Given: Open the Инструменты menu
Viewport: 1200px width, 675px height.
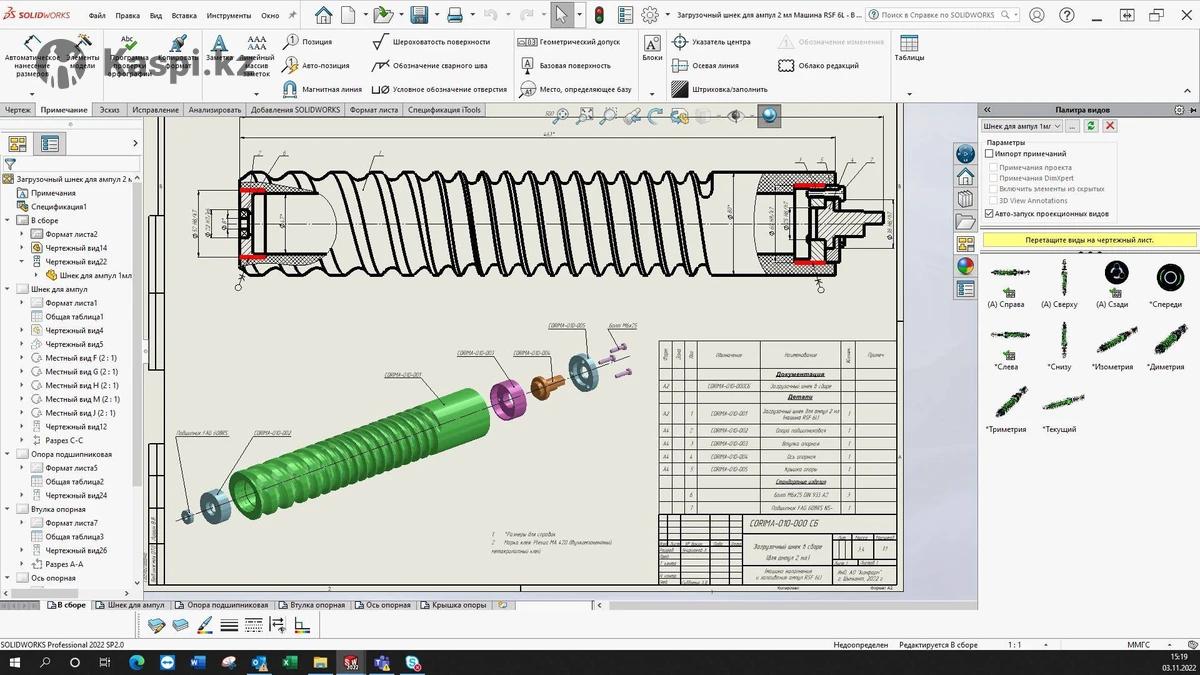Looking at the screenshot, I should [229, 16].
